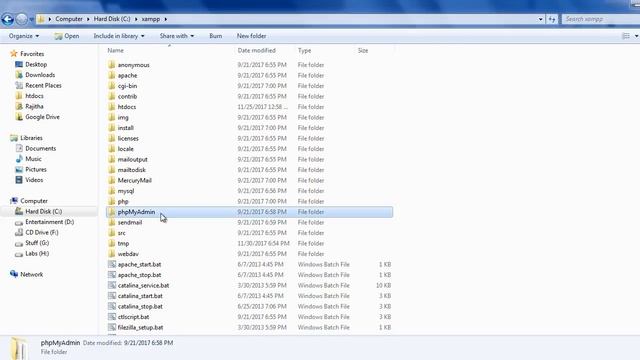Select the apache_stop.bat file icon
640x360 pixels.
pos(112,275)
